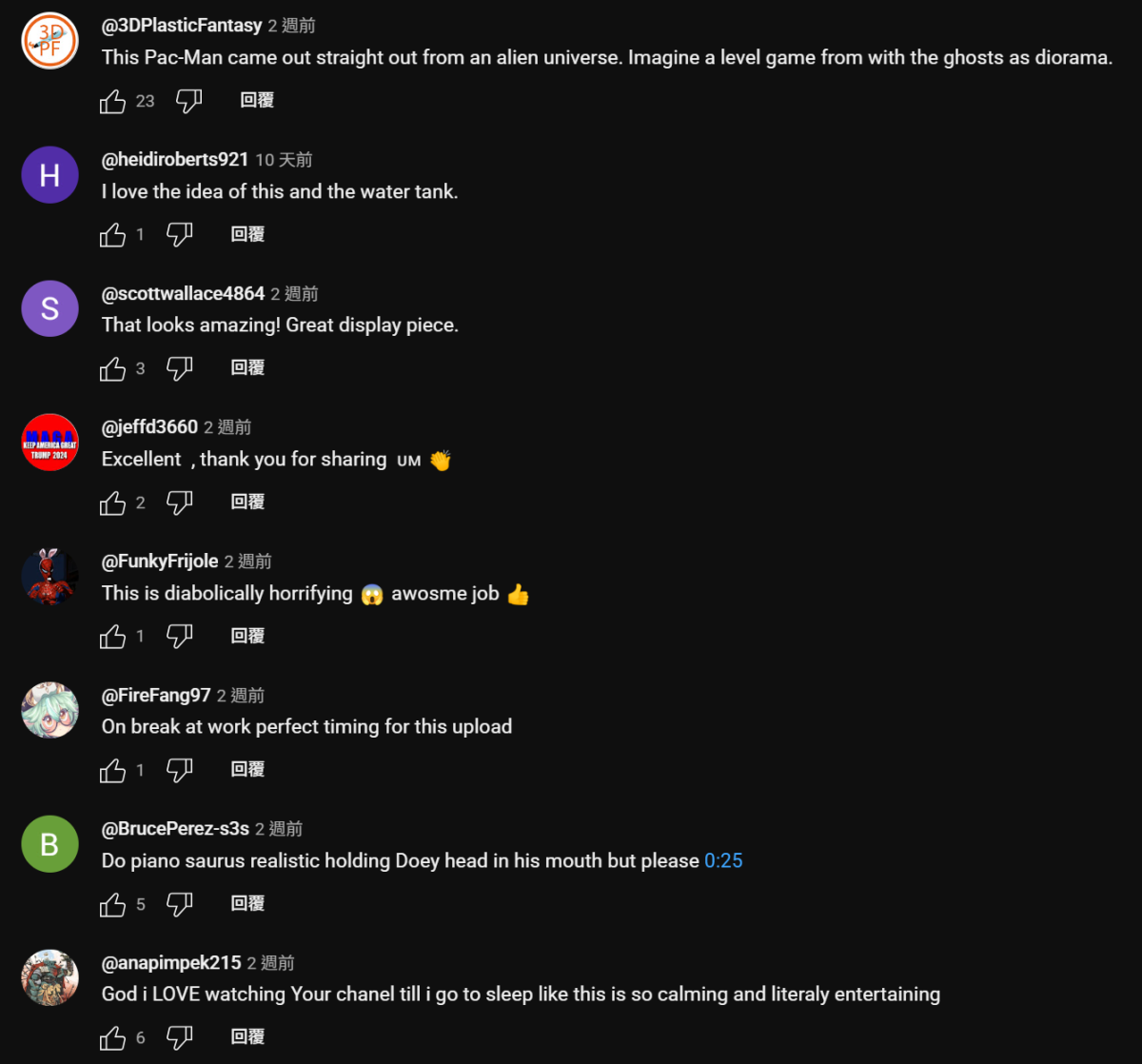This screenshot has height=1064, width=1142.
Task: Open jeffd3660's red avatar image
Action: pos(49,442)
